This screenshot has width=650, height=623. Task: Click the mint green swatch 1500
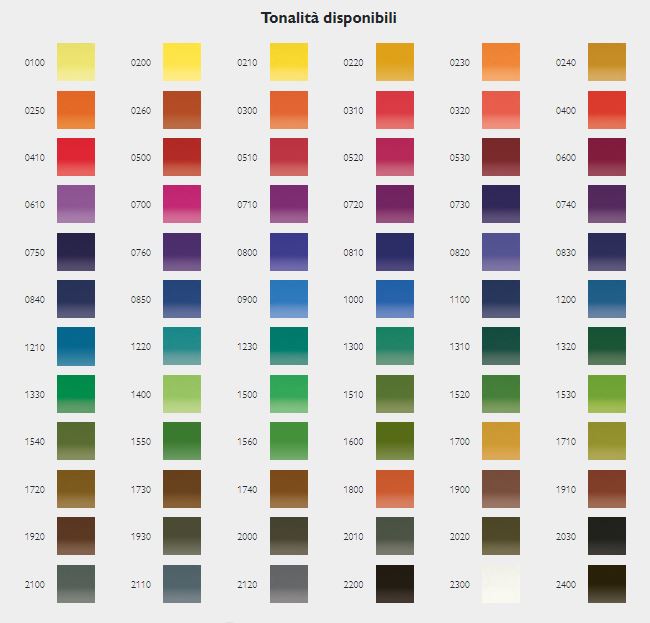289,394
